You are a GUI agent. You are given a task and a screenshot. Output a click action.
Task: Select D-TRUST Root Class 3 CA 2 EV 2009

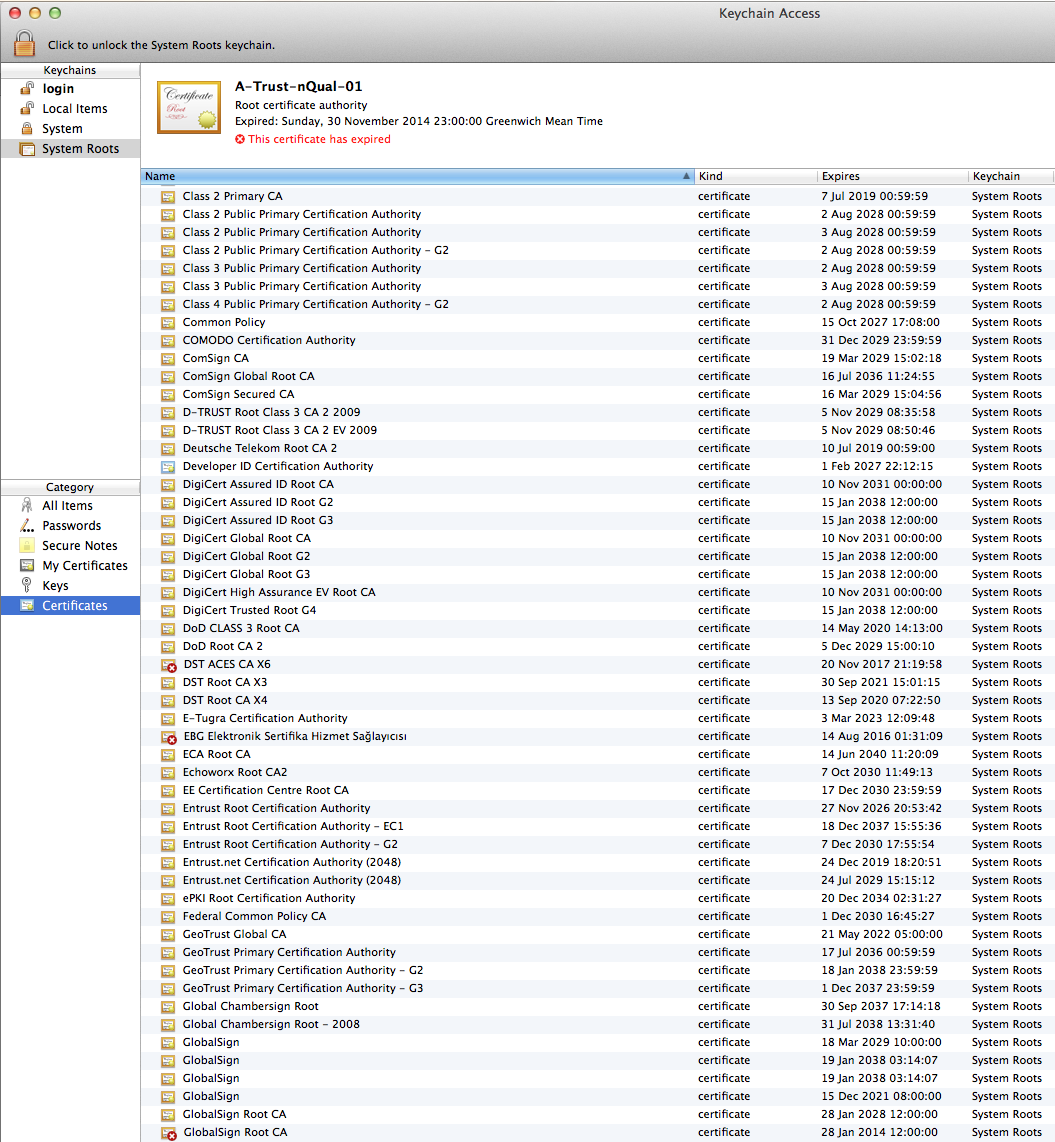[597, 430]
